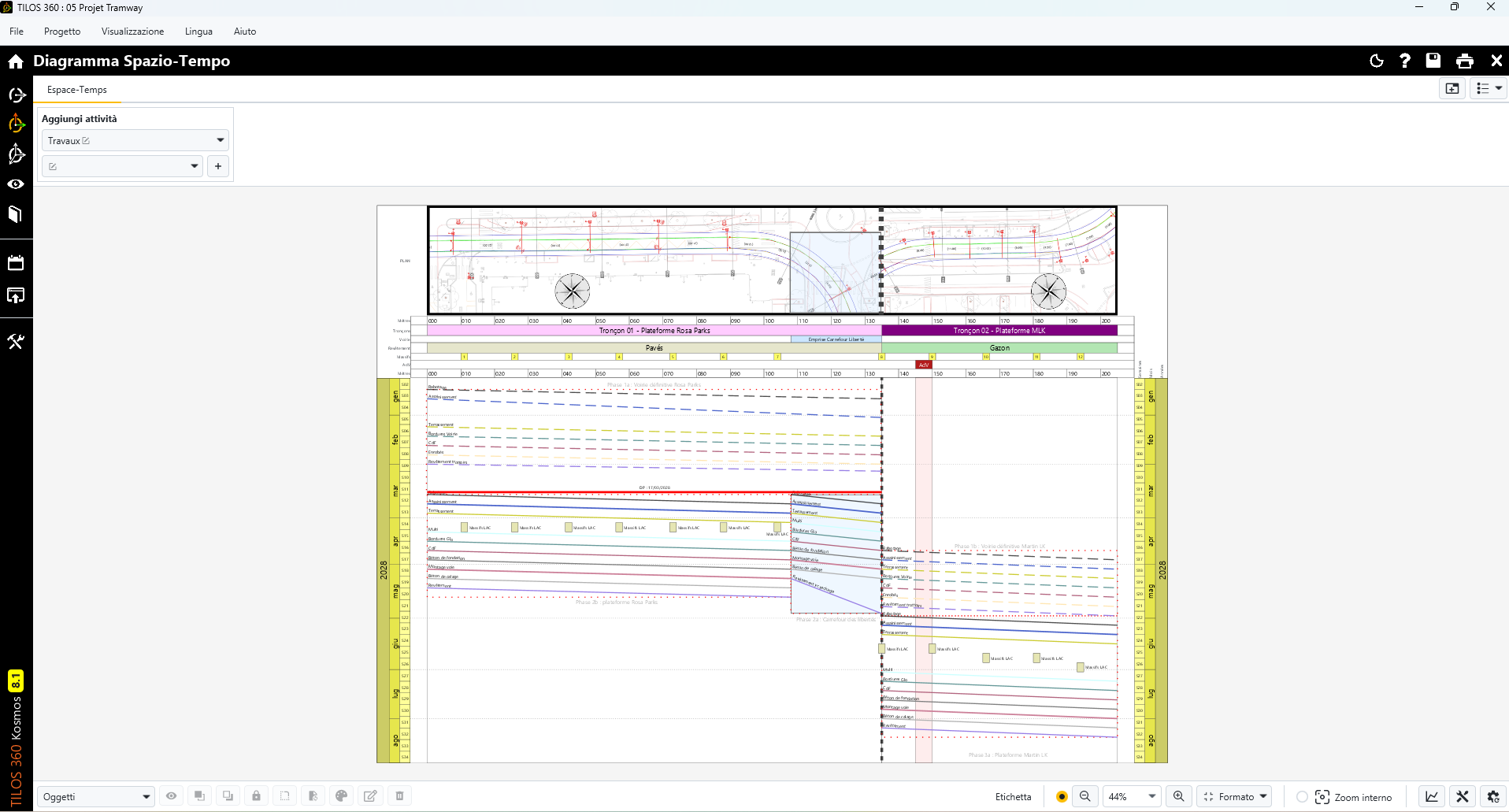Open the list view options dropdown
This screenshot has width=1509, height=812.
pos(1489,88)
